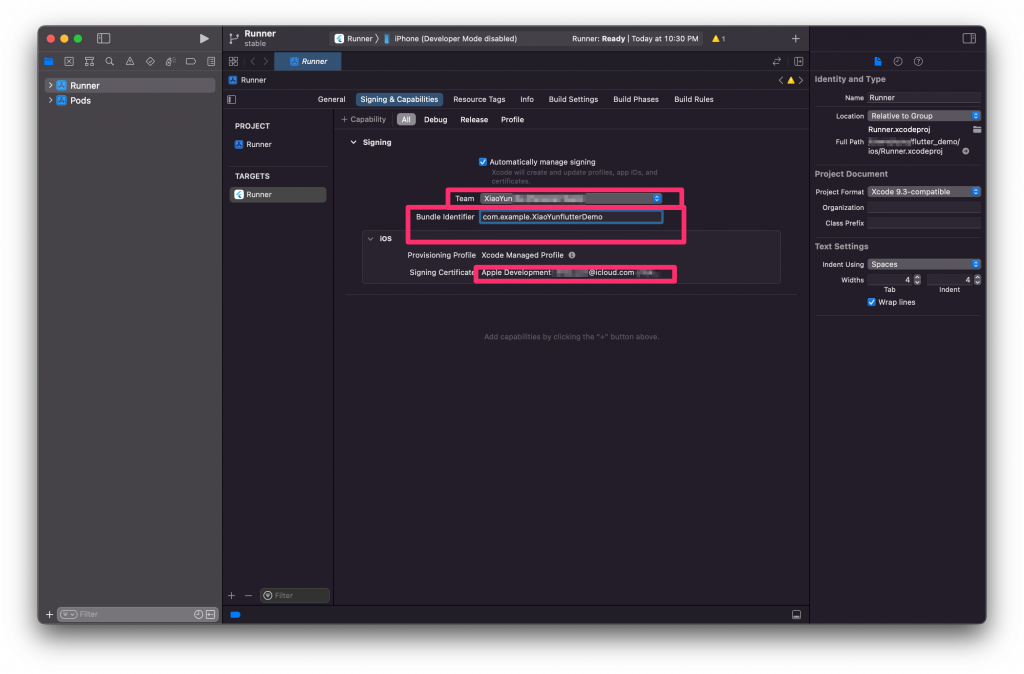
Task: Open the Runner scheme selector
Action: pos(353,39)
